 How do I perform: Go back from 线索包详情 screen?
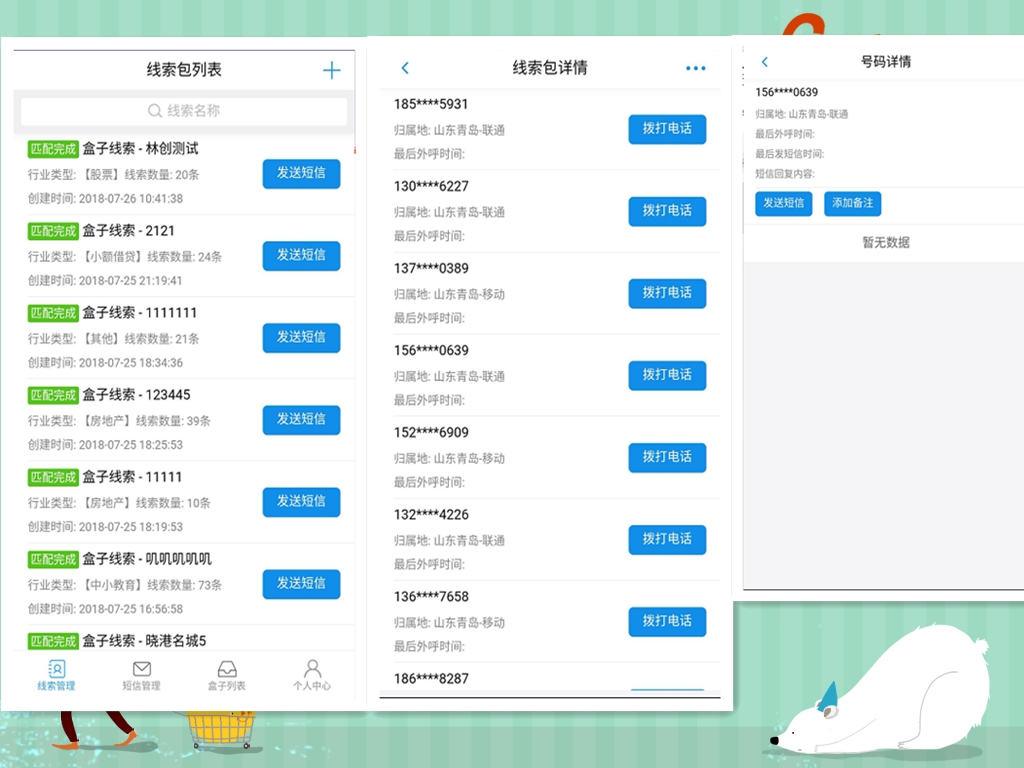click(x=405, y=68)
